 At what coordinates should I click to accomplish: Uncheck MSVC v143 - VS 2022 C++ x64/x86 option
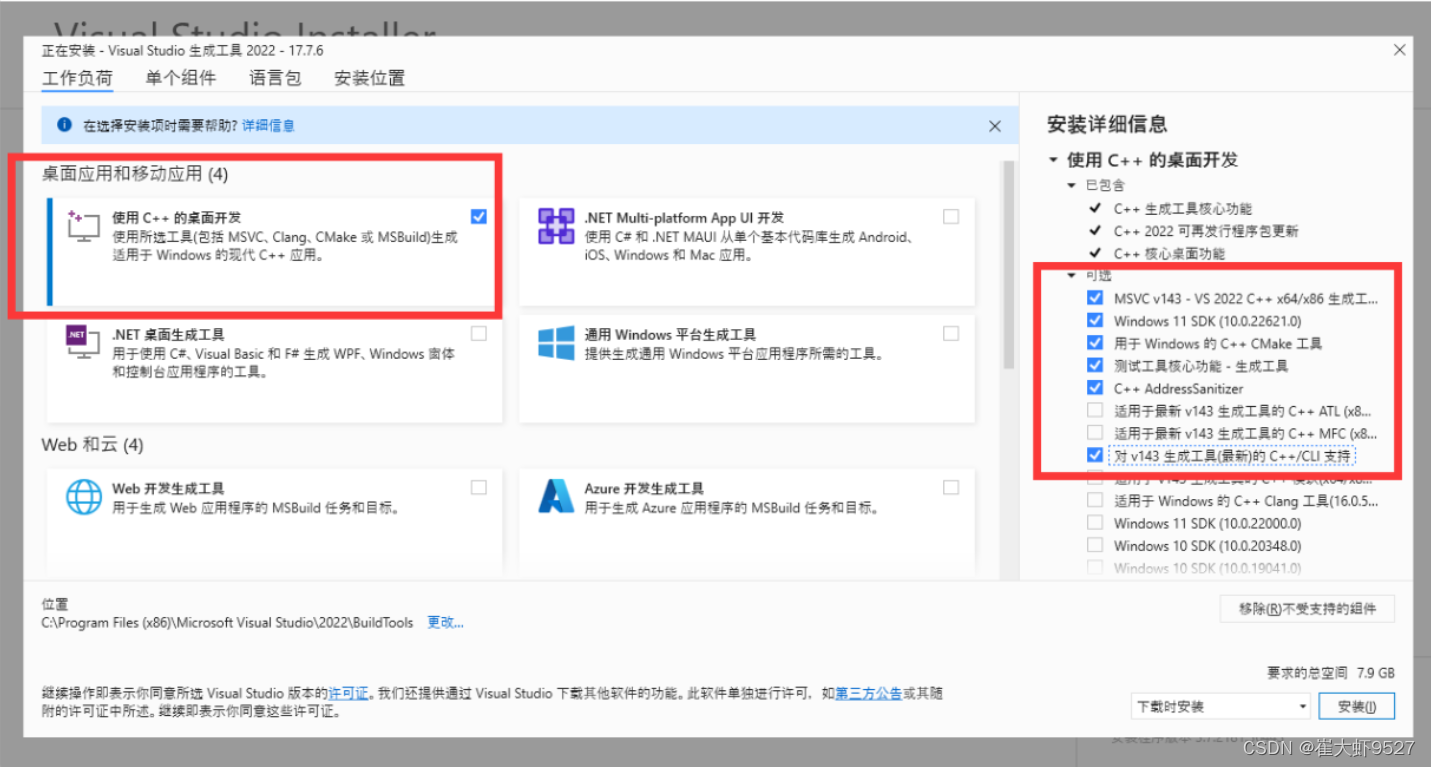tap(1095, 298)
